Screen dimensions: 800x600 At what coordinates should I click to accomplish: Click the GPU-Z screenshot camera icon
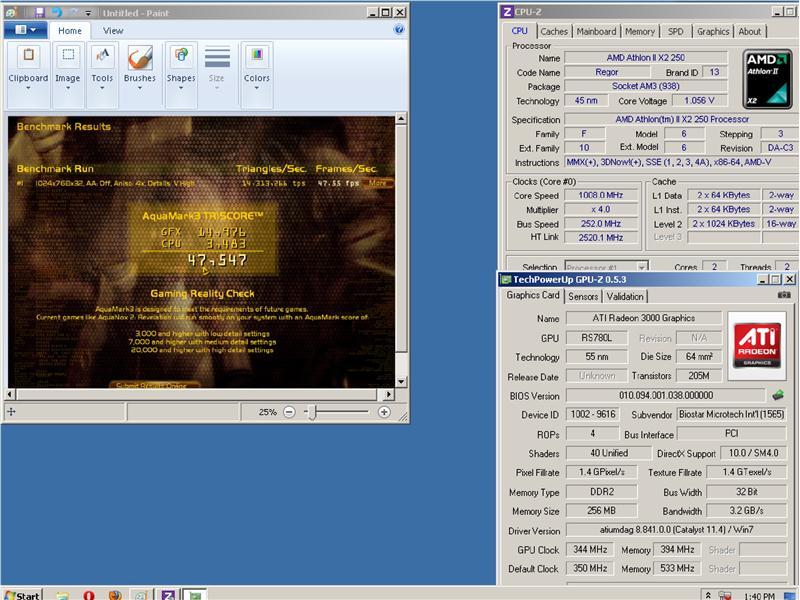pos(784,295)
